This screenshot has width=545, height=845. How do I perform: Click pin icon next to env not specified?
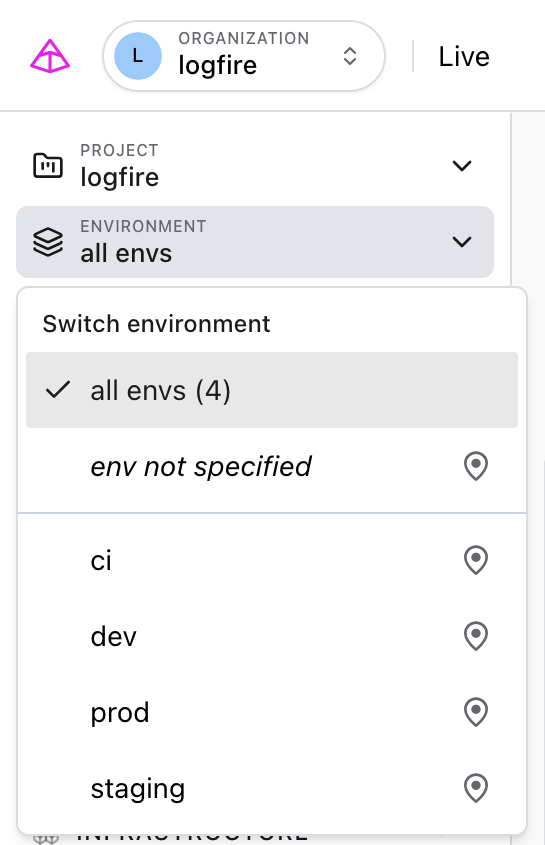coord(476,466)
